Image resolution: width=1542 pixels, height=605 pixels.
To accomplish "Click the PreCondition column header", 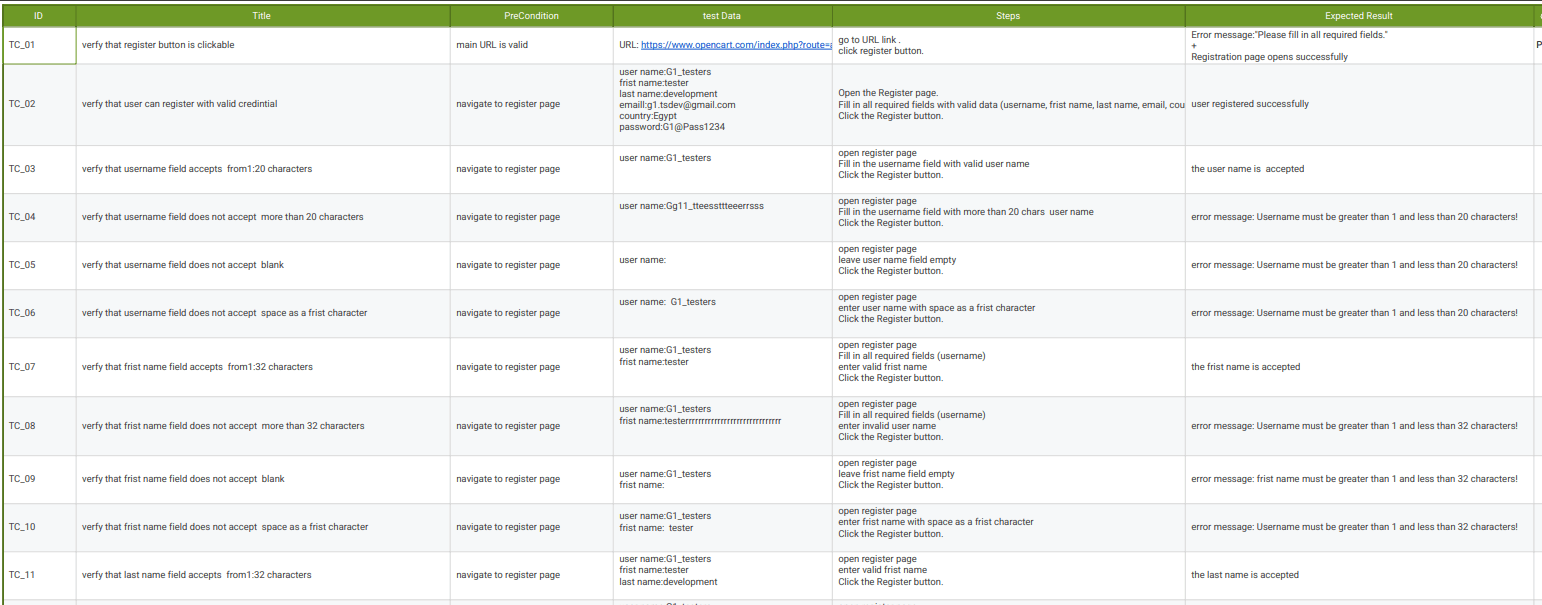I will click(x=531, y=16).
